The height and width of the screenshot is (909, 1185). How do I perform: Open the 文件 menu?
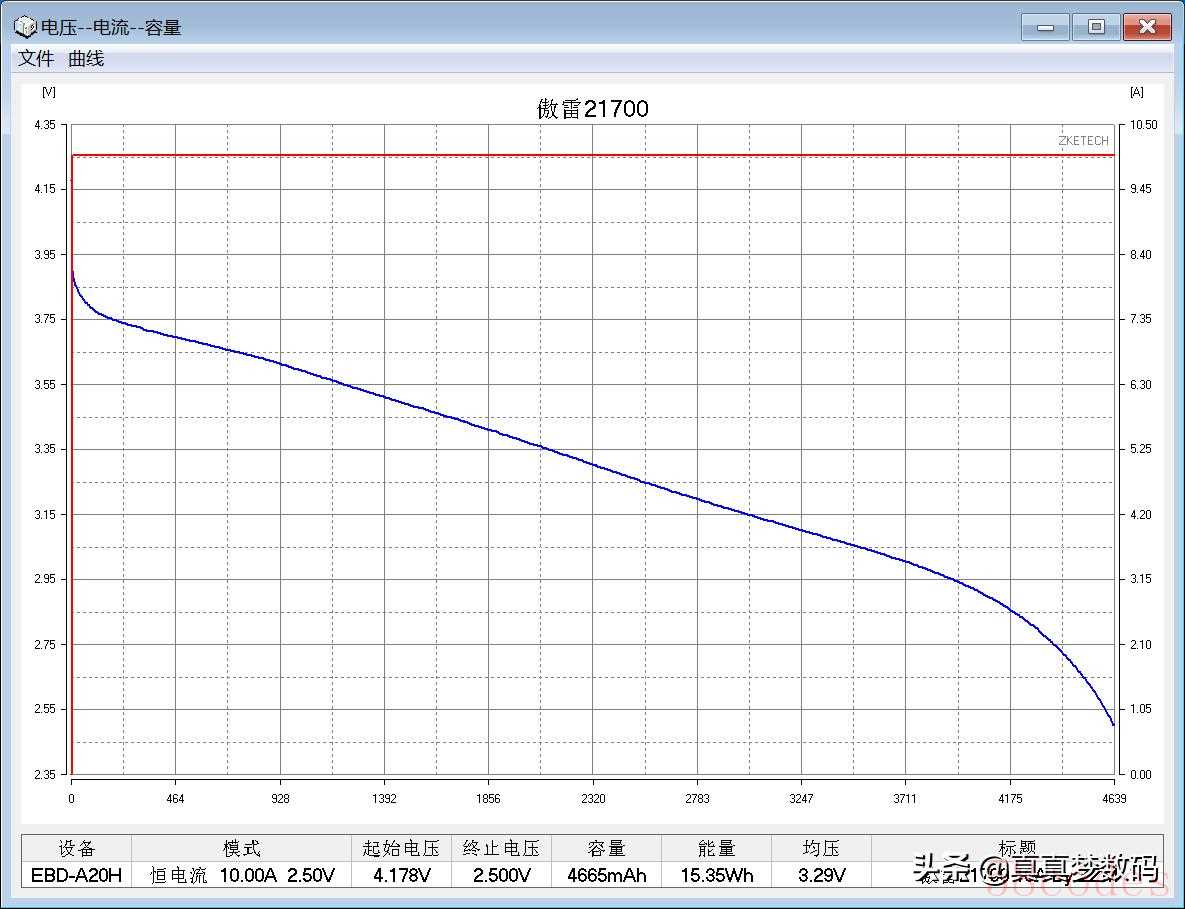pos(36,58)
